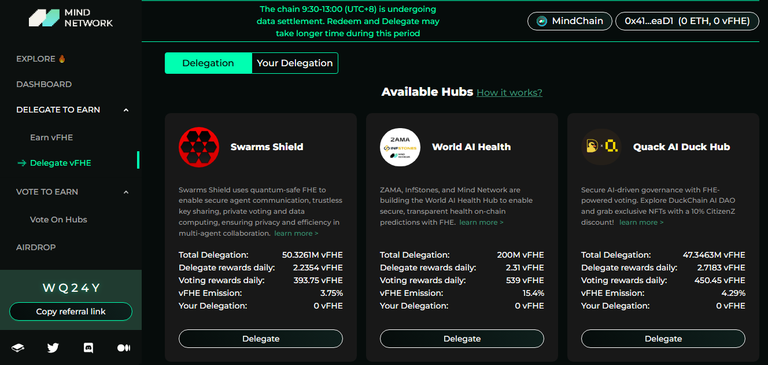
Task: Switch to the Your Delegation tab
Action: (x=295, y=63)
